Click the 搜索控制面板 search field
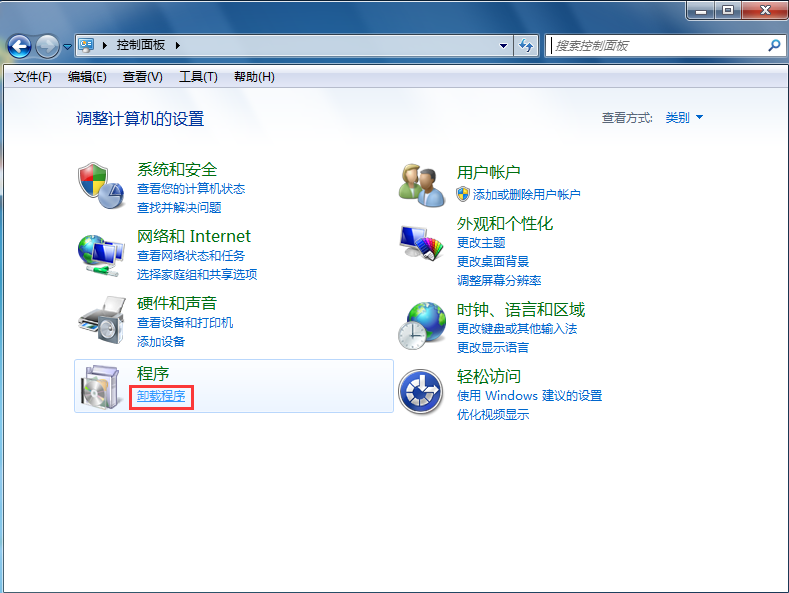789x593 pixels. click(658, 46)
